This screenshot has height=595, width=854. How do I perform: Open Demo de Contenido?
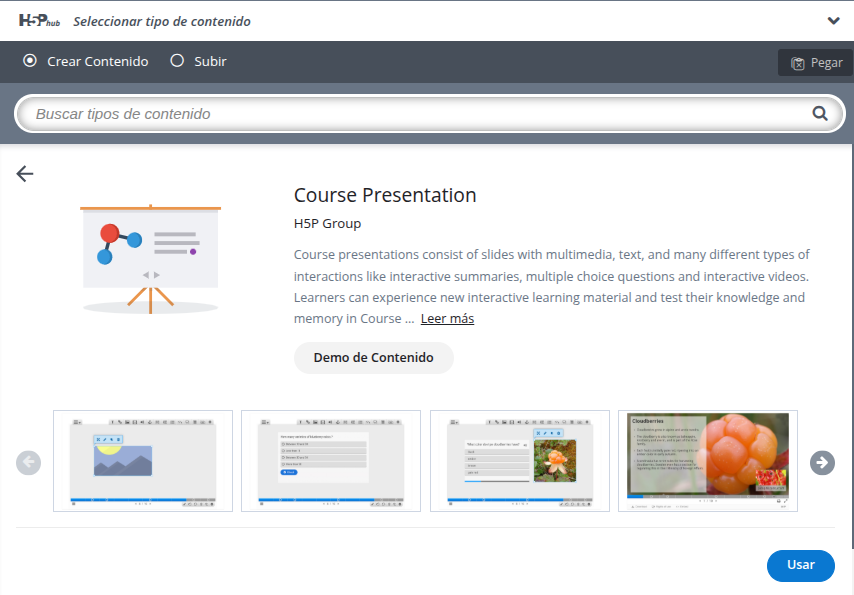point(374,358)
